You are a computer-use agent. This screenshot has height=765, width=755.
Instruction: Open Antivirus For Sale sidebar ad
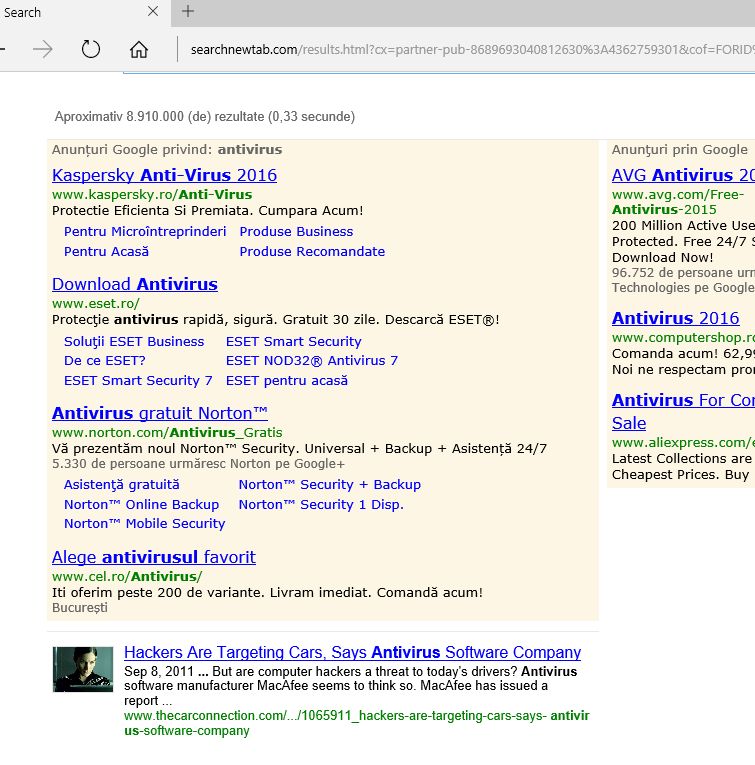[683, 411]
